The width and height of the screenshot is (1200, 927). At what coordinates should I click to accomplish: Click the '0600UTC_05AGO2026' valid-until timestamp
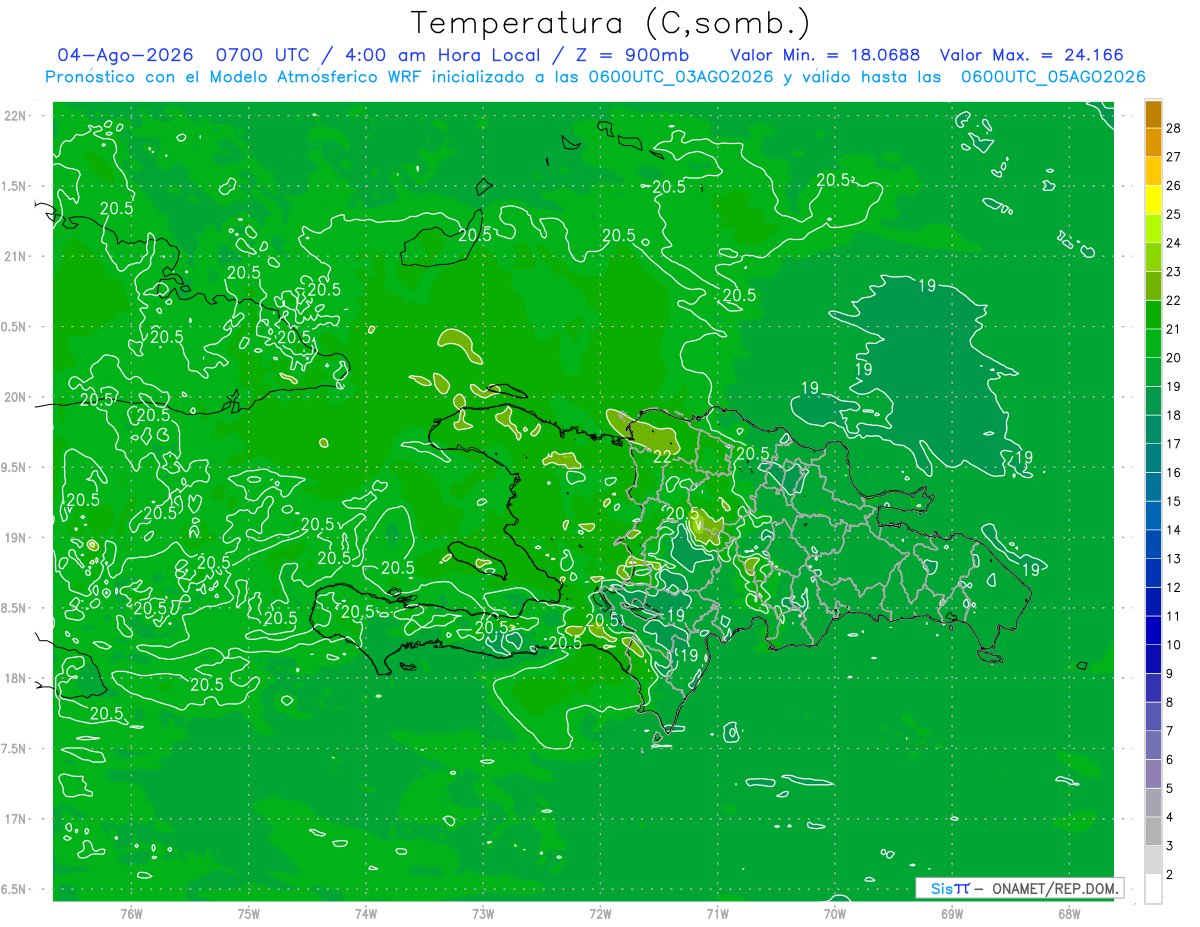[x=1052, y=77]
